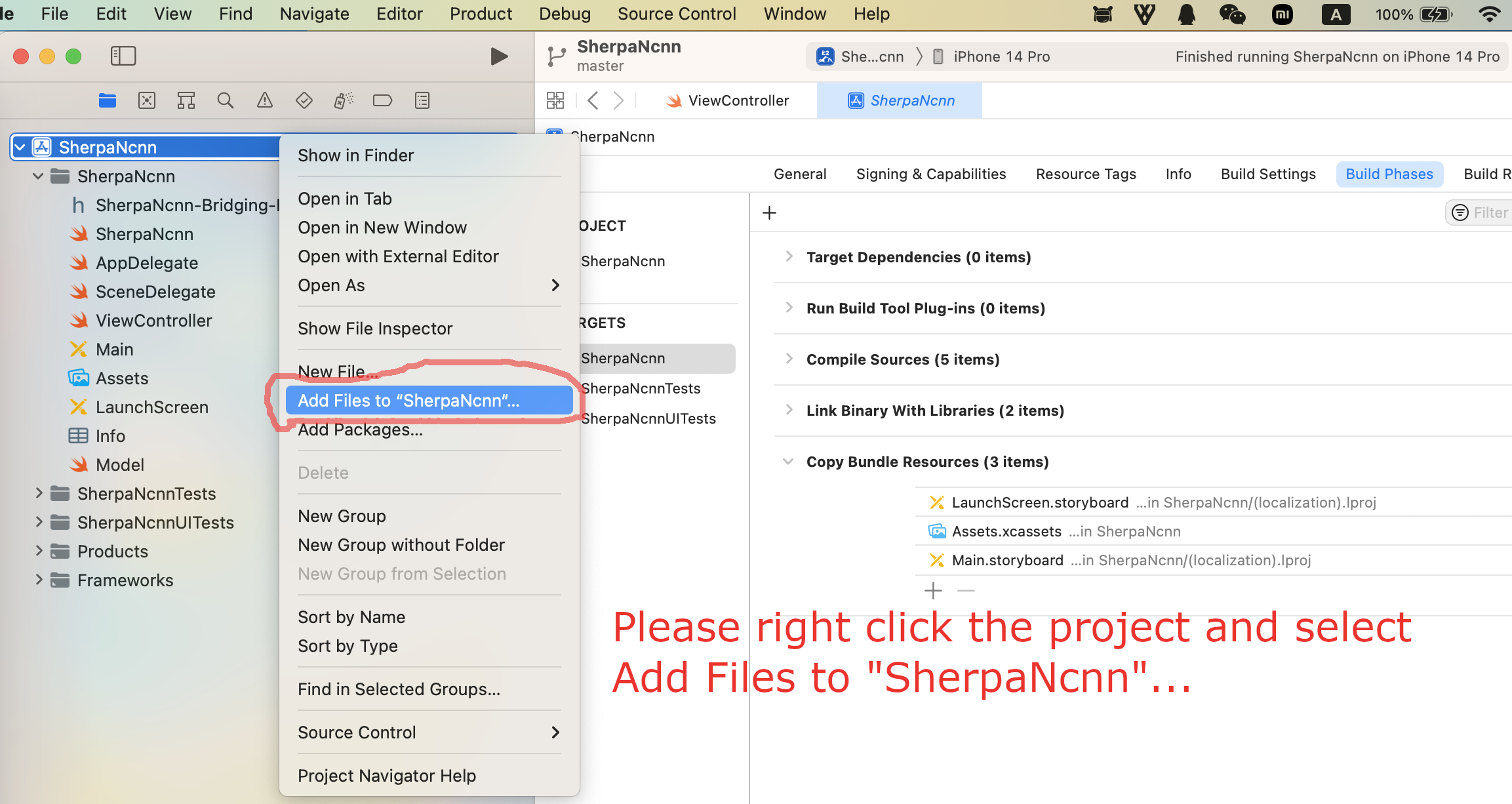Click the Filter field icon
The height and width of the screenshot is (804, 1512).
pos(1460,212)
